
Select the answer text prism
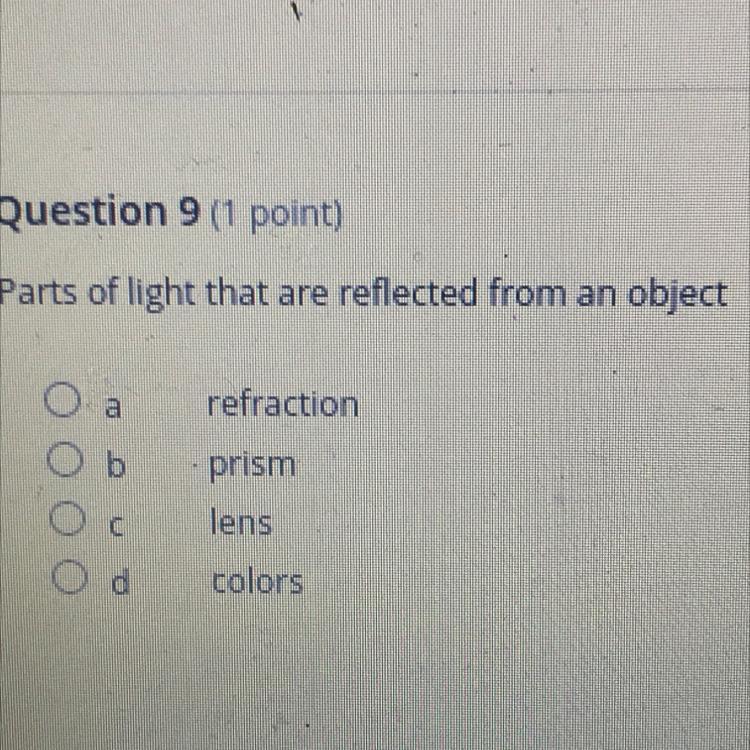[252, 466]
